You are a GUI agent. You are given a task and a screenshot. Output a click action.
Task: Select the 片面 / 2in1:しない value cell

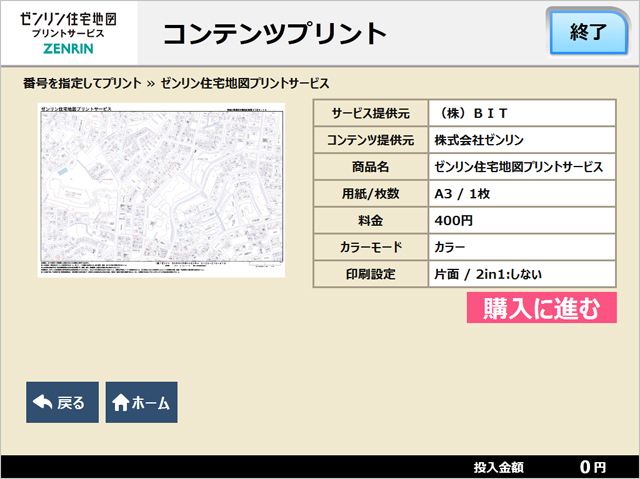(x=522, y=274)
